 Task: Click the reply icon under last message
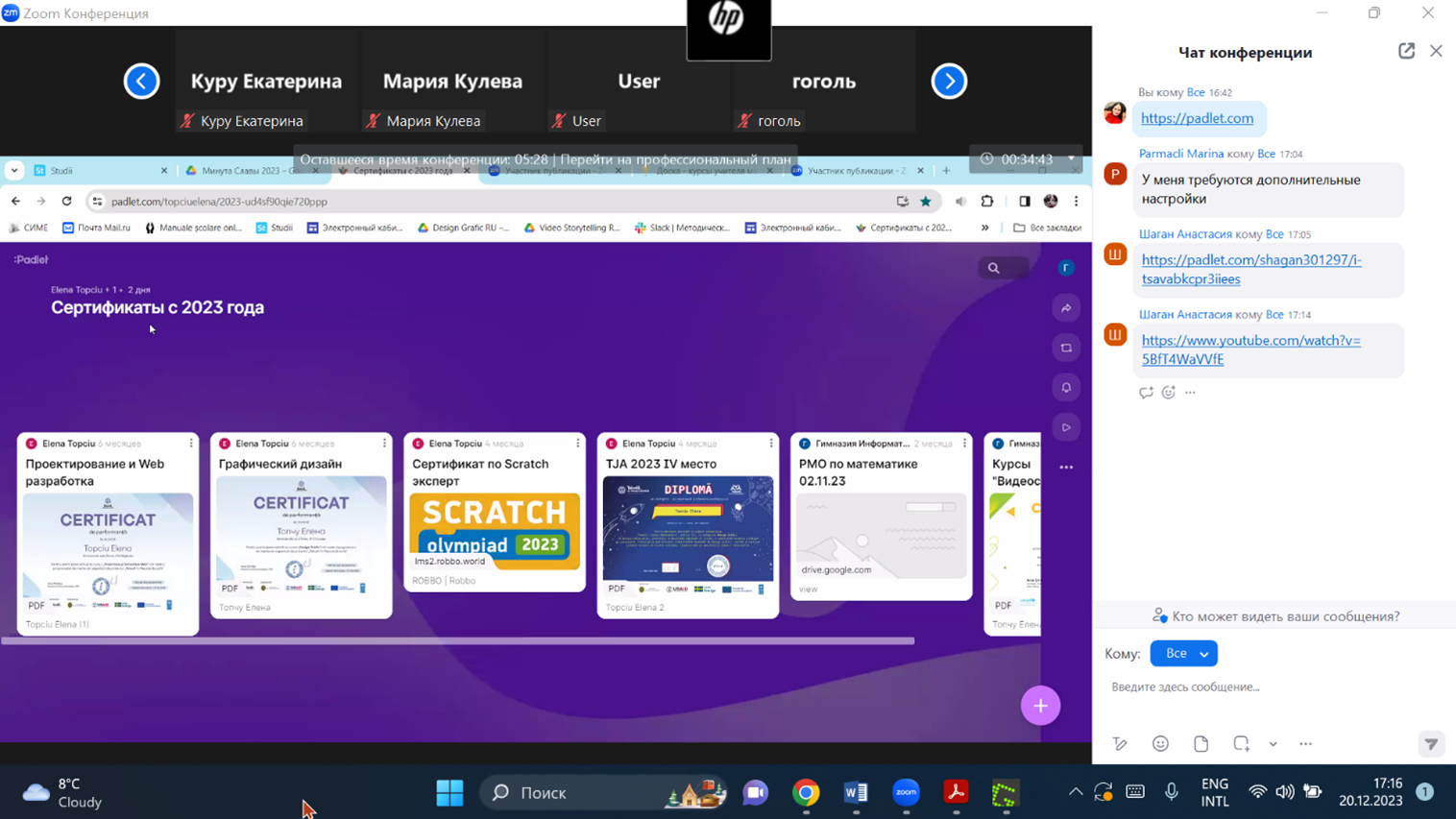pos(1146,393)
